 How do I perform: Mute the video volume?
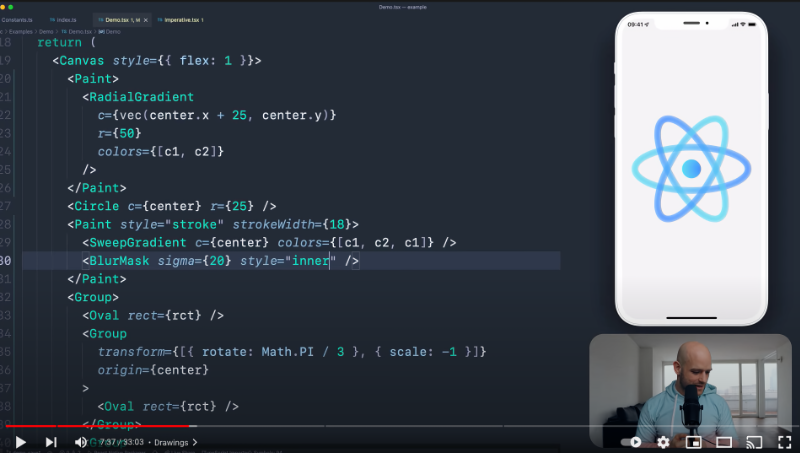81,442
